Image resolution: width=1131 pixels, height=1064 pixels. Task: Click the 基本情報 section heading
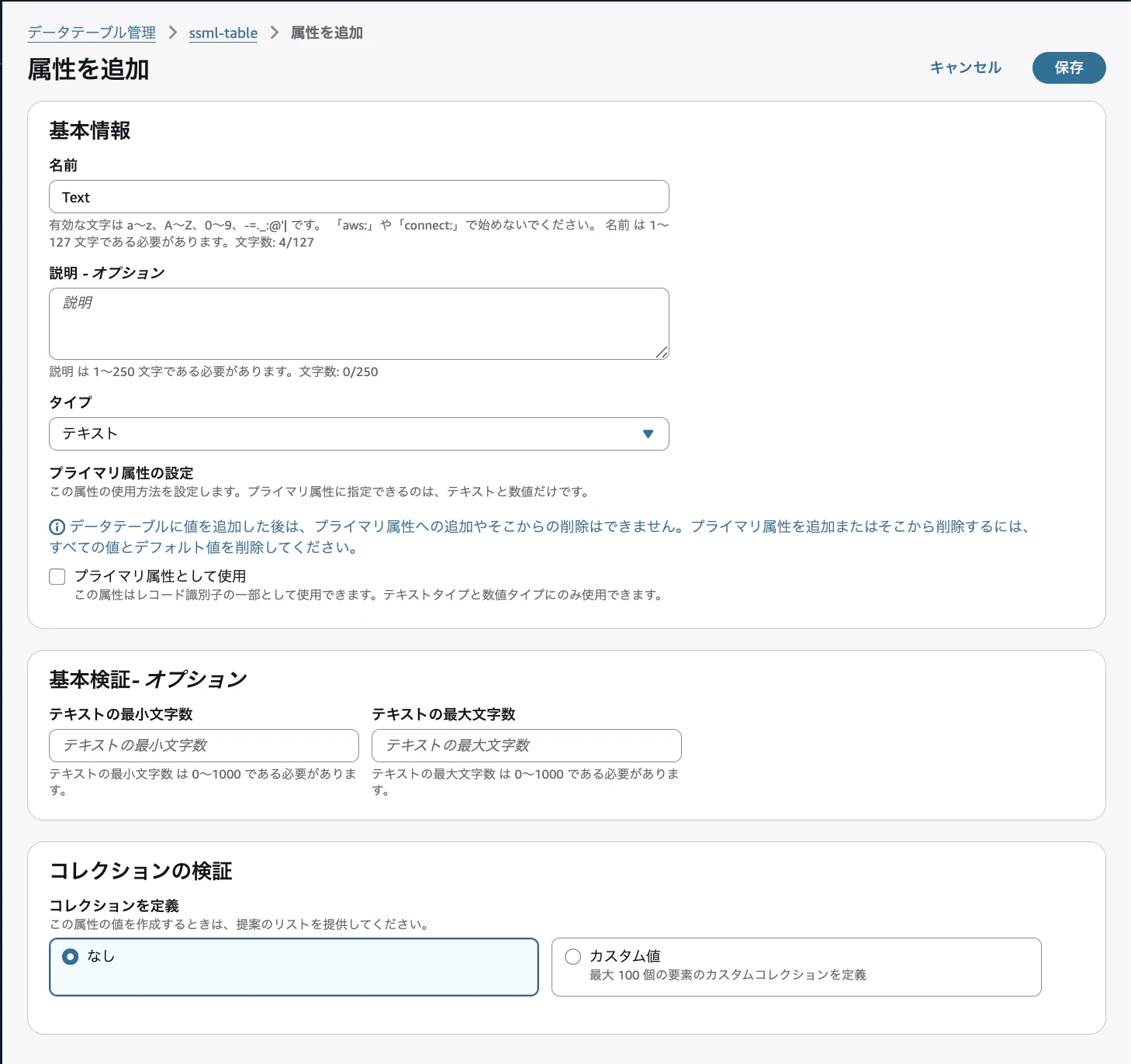(x=90, y=130)
